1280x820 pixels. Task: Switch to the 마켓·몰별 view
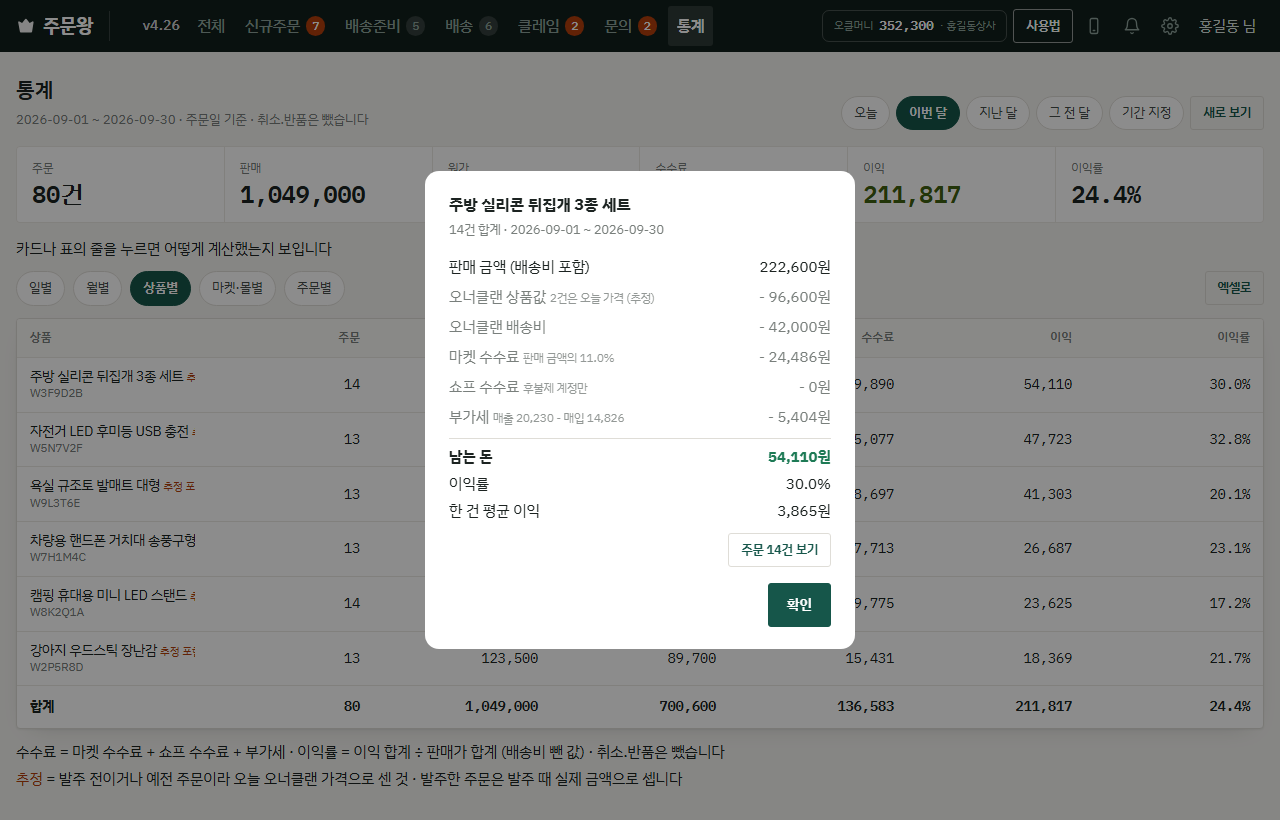pos(238,288)
